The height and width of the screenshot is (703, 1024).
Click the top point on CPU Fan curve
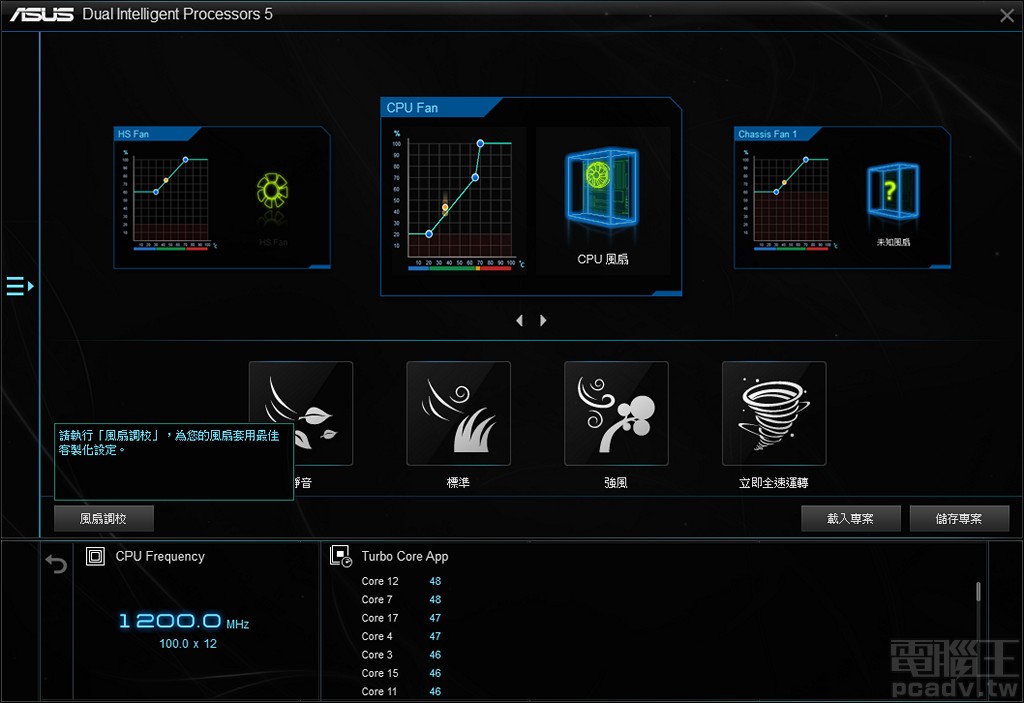pos(480,144)
